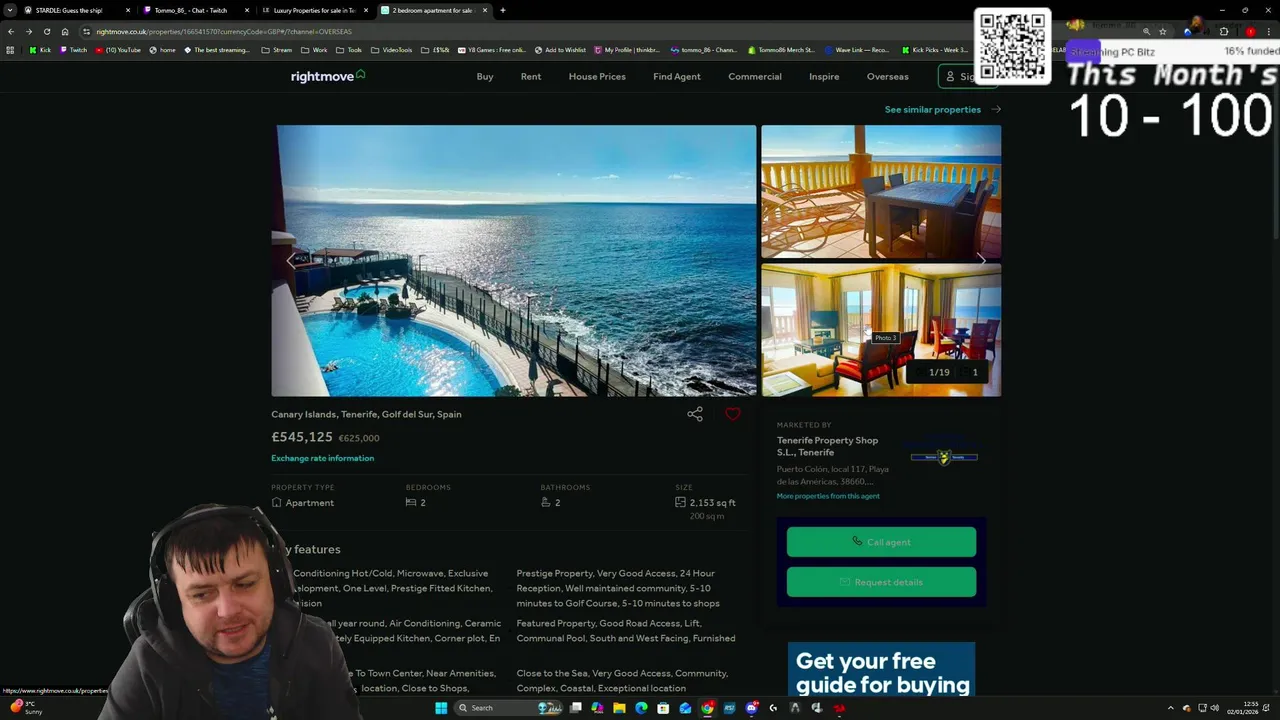Open the balcony table photo thumbnail
1280x720 pixels.
point(881,191)
